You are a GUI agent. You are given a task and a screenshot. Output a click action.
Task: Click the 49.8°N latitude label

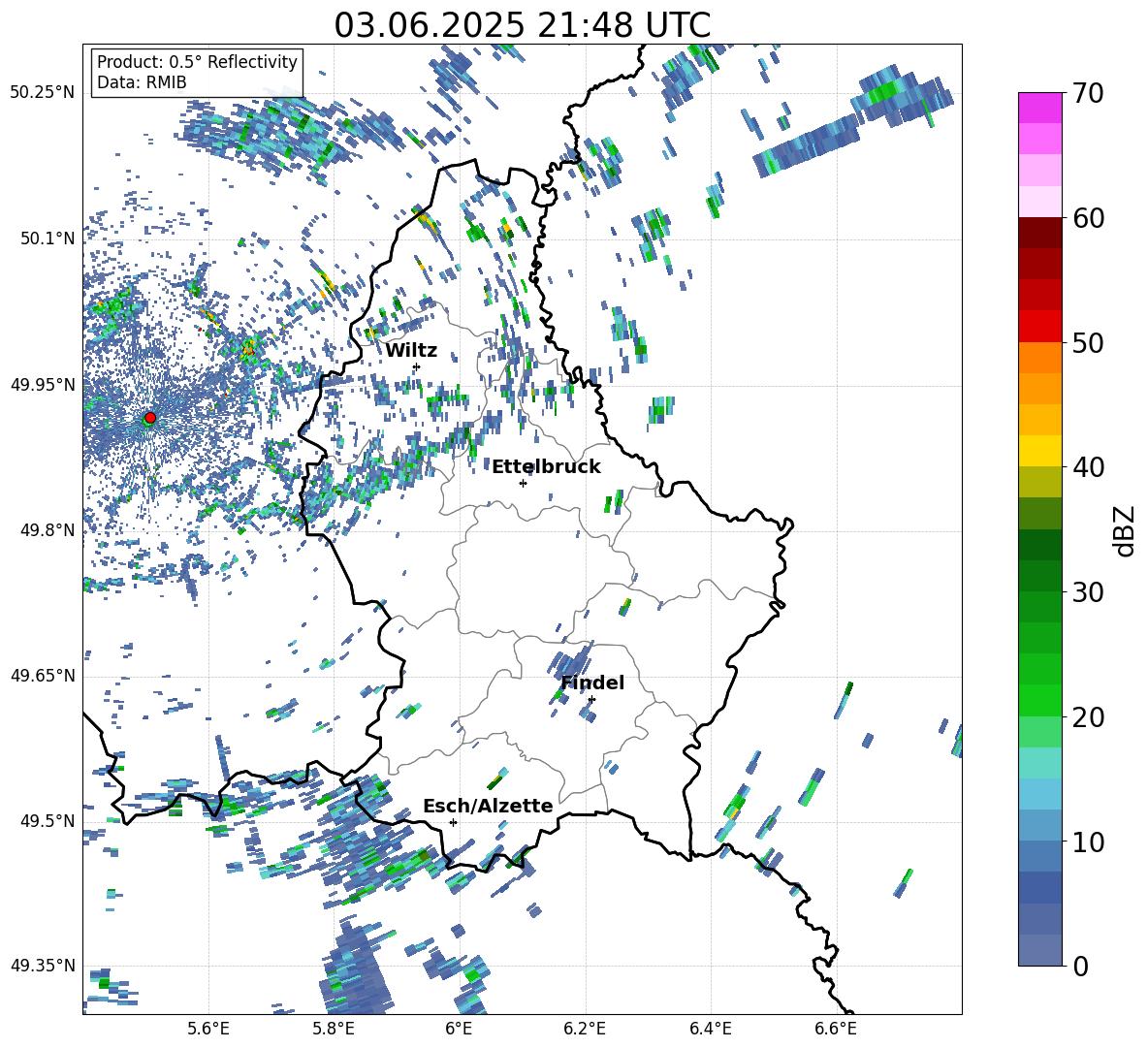coord(48,530)
